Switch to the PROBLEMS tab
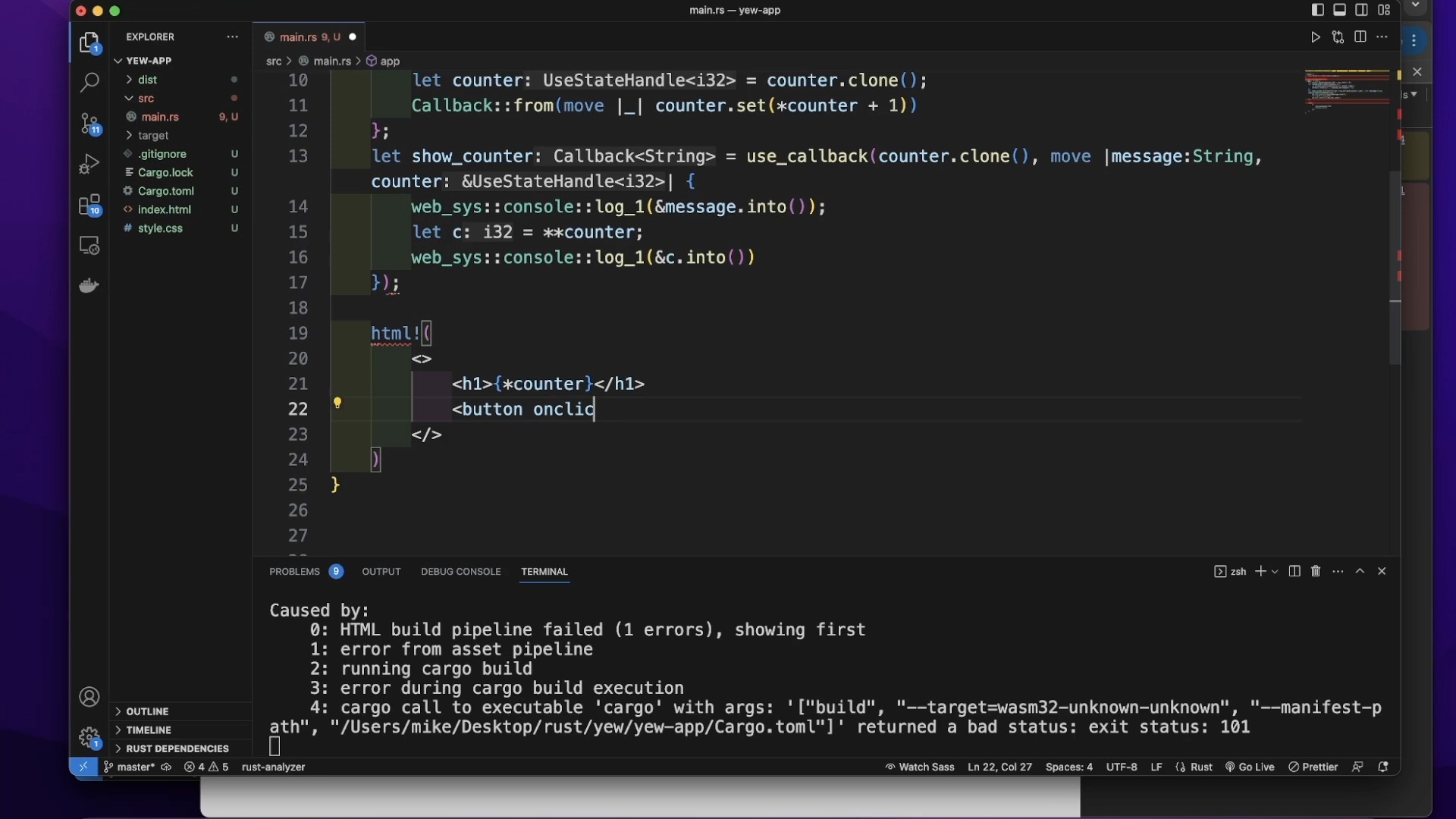 295,572
